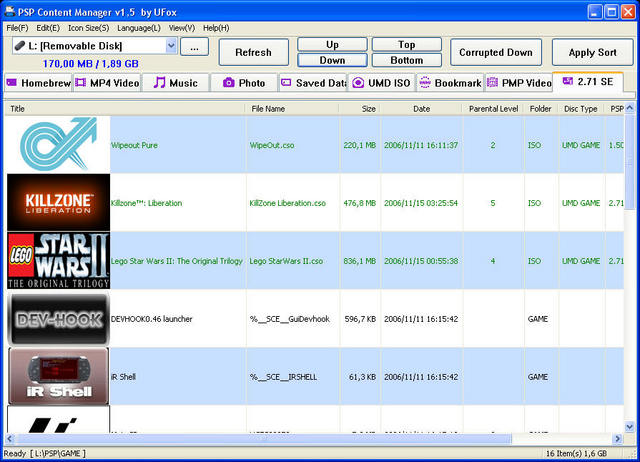Click the PMP Video film icon
Screen dimensions: 640x462
click(492, 83)
